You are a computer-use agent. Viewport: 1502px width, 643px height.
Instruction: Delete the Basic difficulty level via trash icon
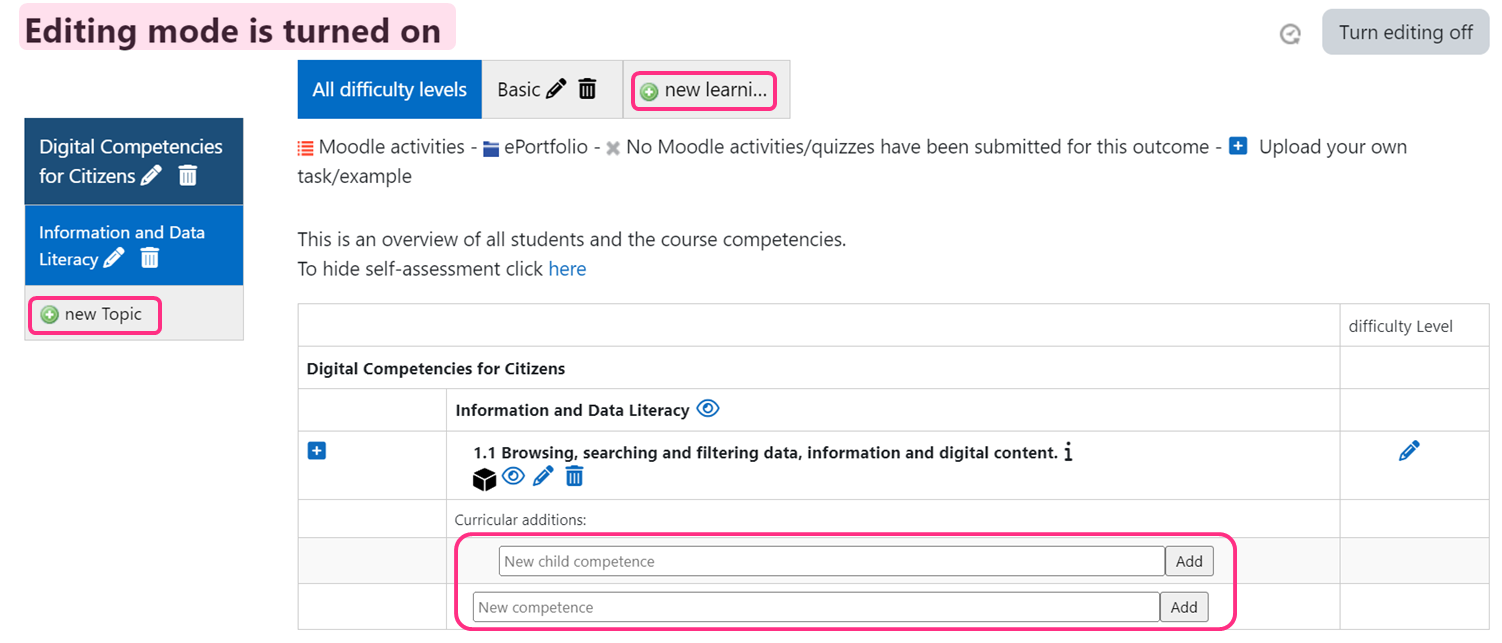coord(588,89)
